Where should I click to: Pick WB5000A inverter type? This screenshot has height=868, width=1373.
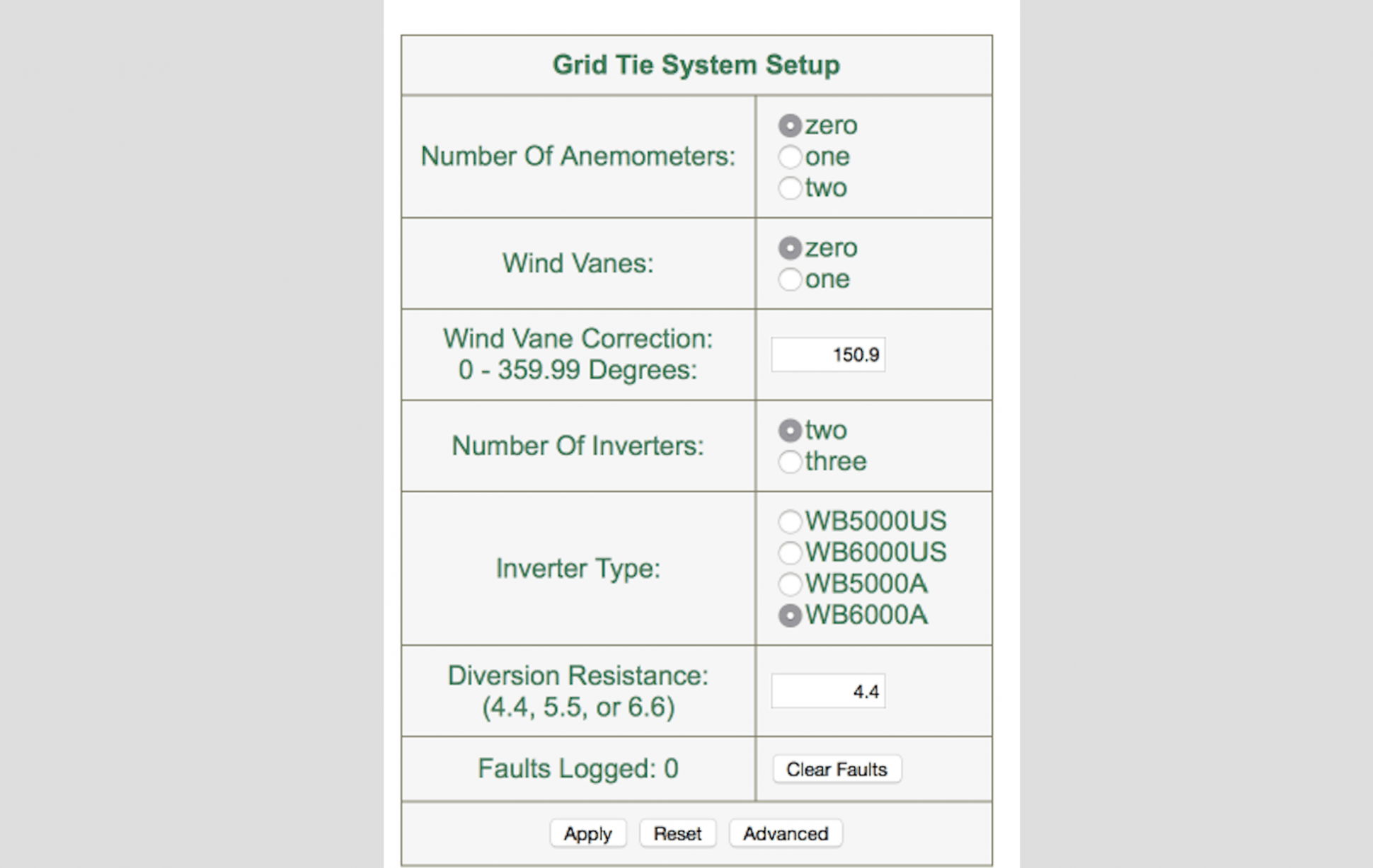pyautogui.click(x=790, y=584)
